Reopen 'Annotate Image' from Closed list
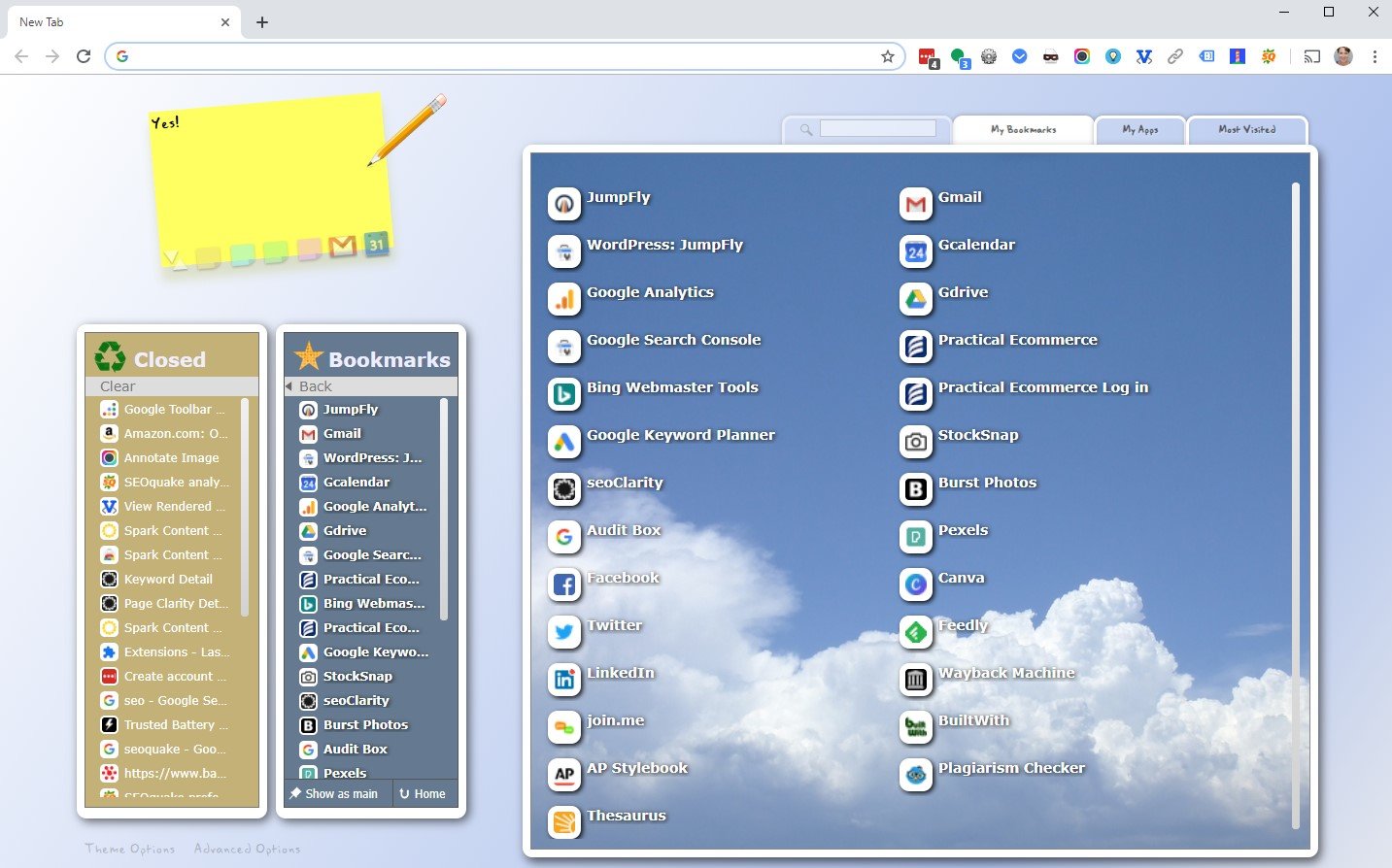Viewport: 1392px width, 868px height. click(171, 458)
